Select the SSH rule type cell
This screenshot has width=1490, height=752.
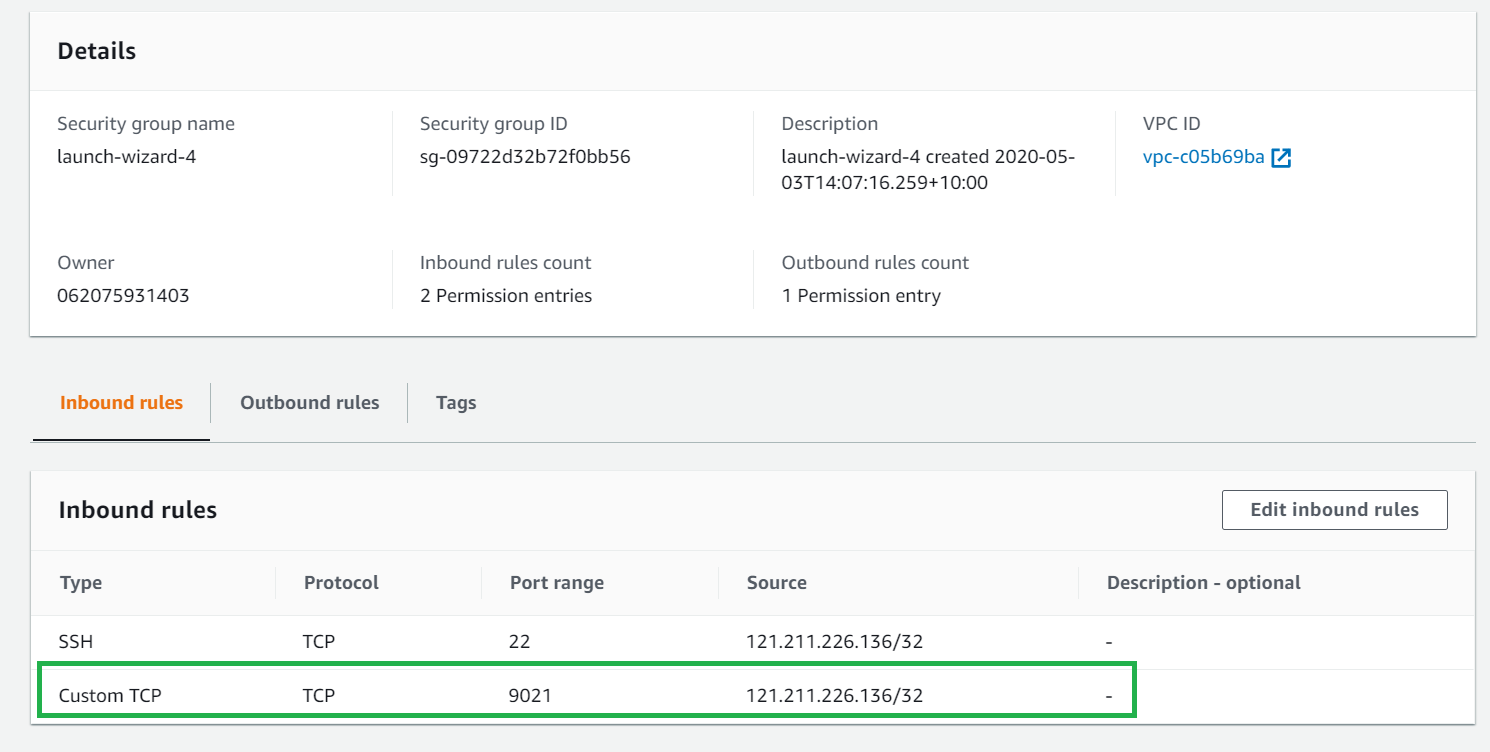pyautogui.click(x=76, y=642)
